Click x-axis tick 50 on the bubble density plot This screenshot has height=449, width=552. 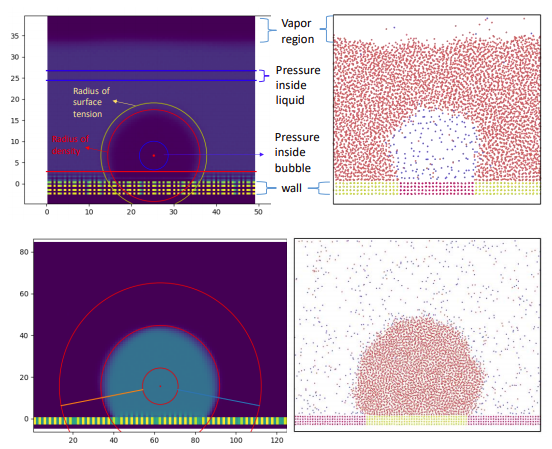258,212
